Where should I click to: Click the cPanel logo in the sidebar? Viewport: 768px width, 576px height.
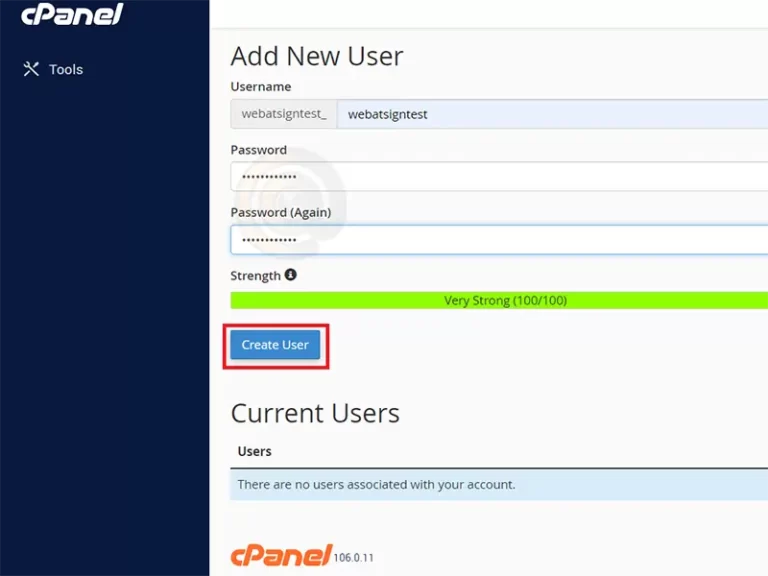[72, 14]
